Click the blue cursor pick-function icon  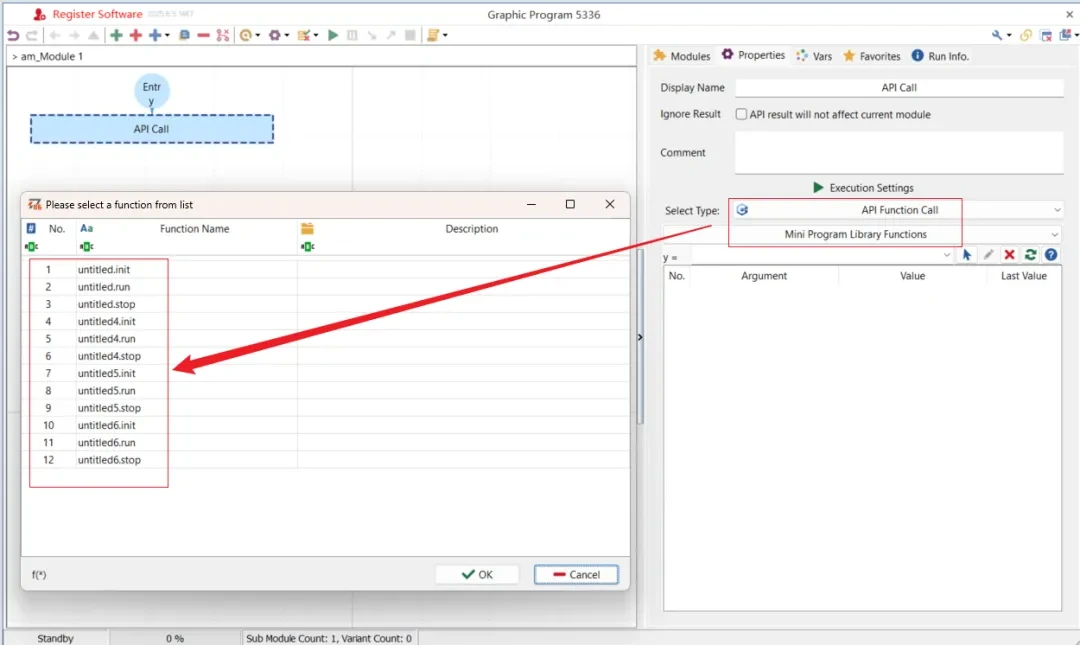(967, 255)
